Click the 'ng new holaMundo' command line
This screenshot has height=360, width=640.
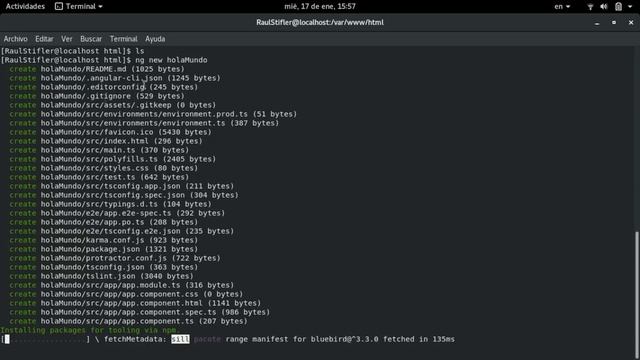click(104, 60)
